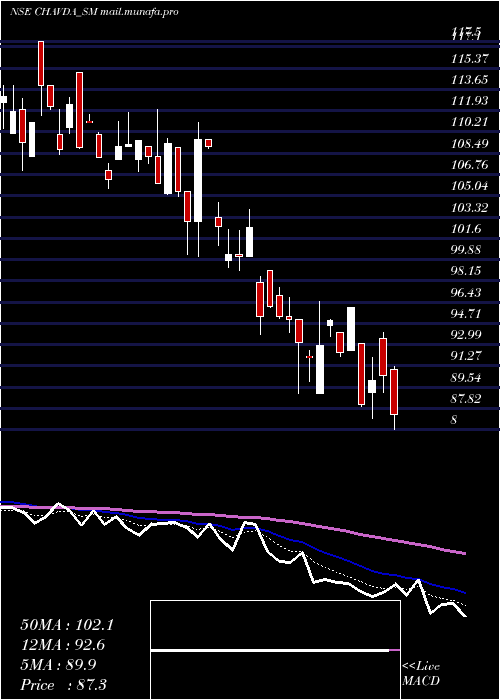Viewport: 500px width, 700px height.
Task: Select the 101.6 price axis label
Action: click(x=466, y=229)
